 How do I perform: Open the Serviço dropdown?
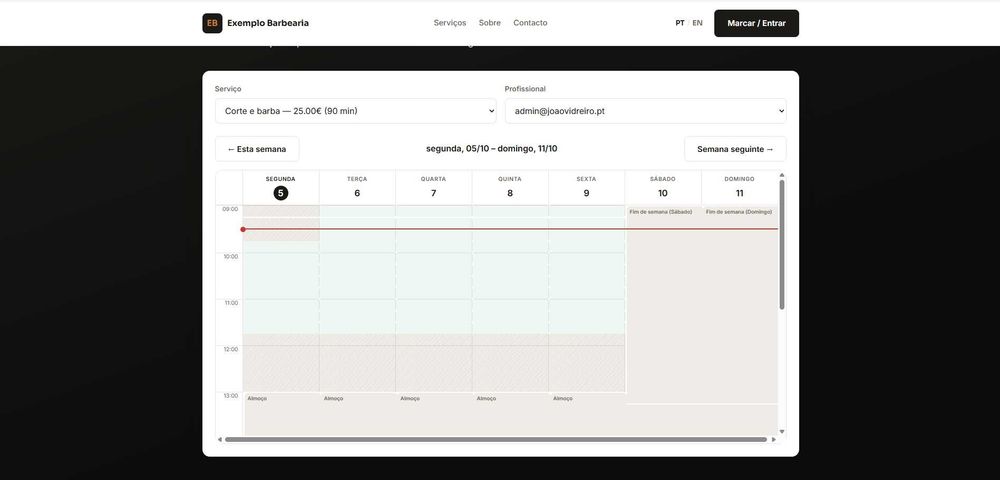pos(355,111)
